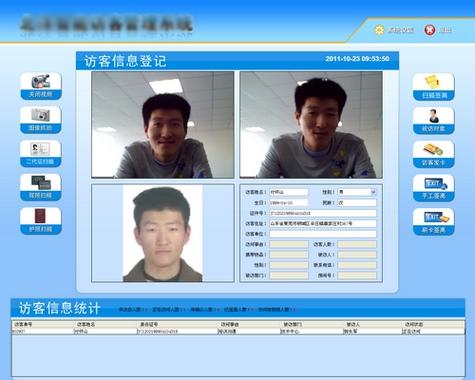
Task: Click the carried items field
Action: pyautogui.click(x=289, y=255)
